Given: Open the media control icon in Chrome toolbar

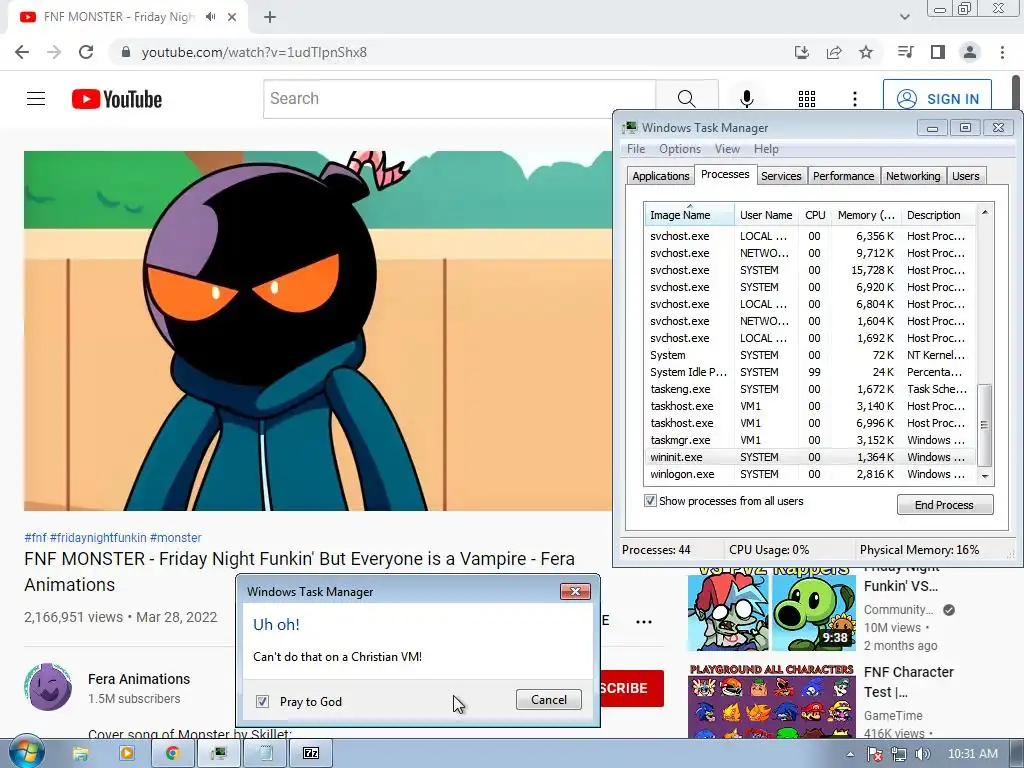Looking at the screenshot, I should click(x=905, y=52).
